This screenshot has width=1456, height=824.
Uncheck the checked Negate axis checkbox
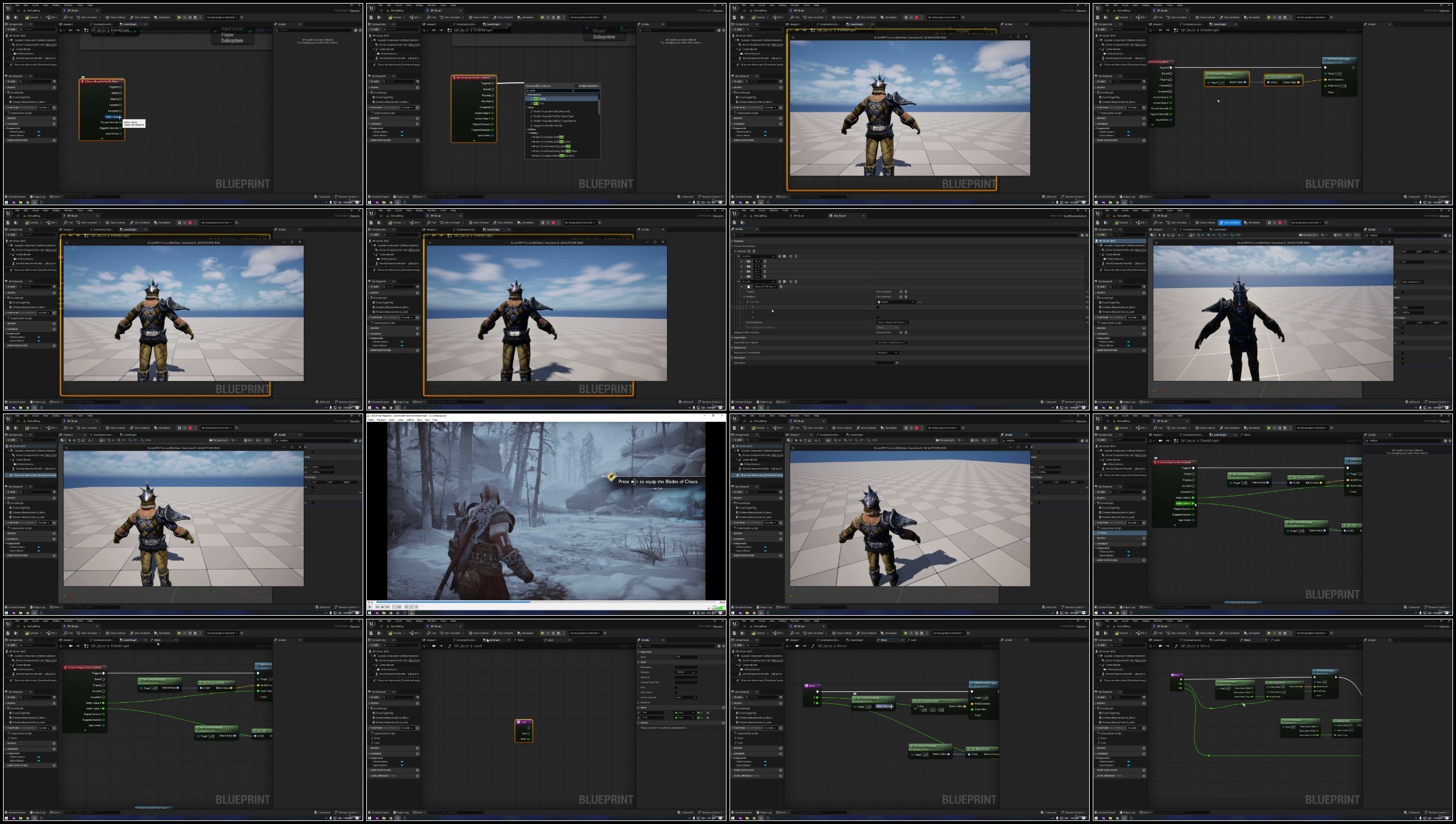(x=878, y=313)
